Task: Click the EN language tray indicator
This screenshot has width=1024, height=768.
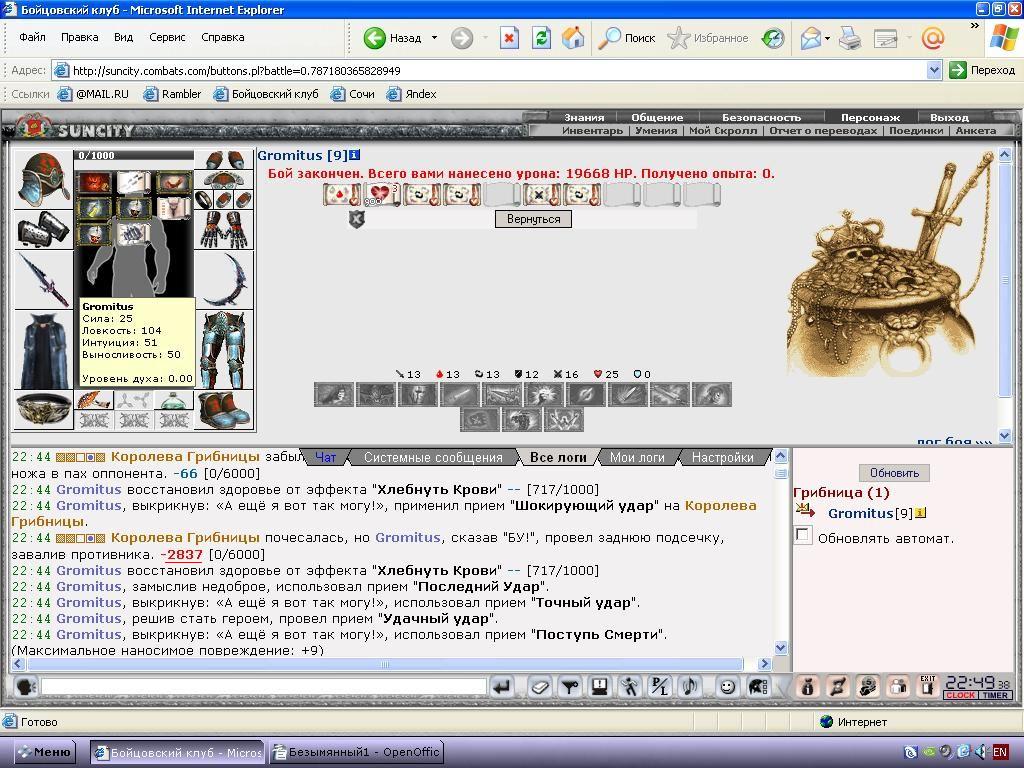Action: pyautogui.click(x=1000, y=752)
